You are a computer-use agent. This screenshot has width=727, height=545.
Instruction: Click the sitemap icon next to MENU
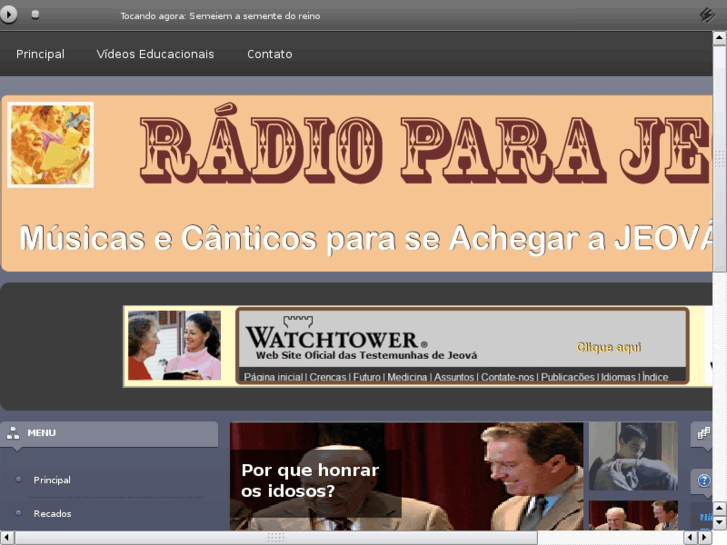[13, 433]
